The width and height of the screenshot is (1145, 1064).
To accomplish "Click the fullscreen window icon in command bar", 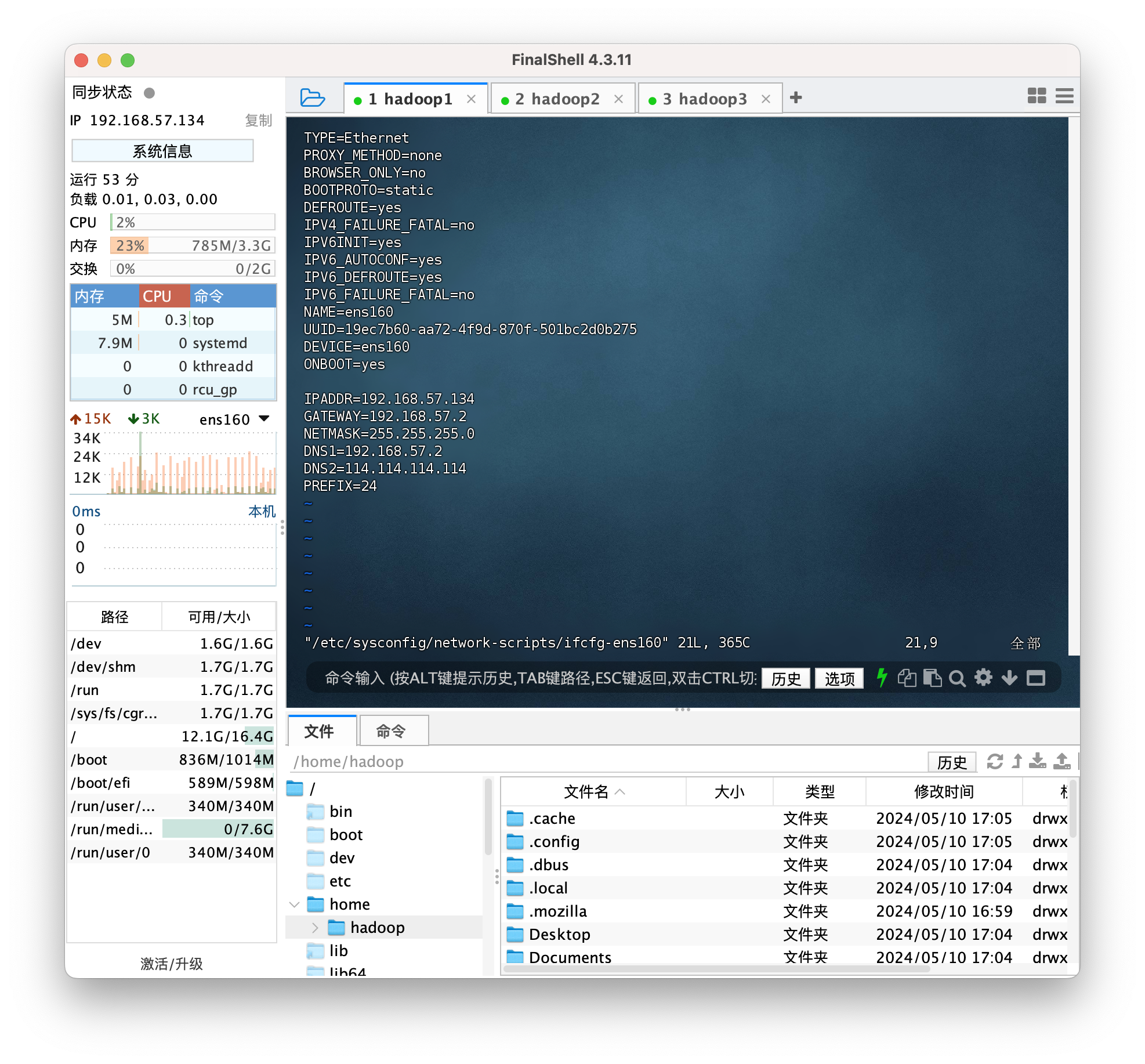I will 1035,678.
